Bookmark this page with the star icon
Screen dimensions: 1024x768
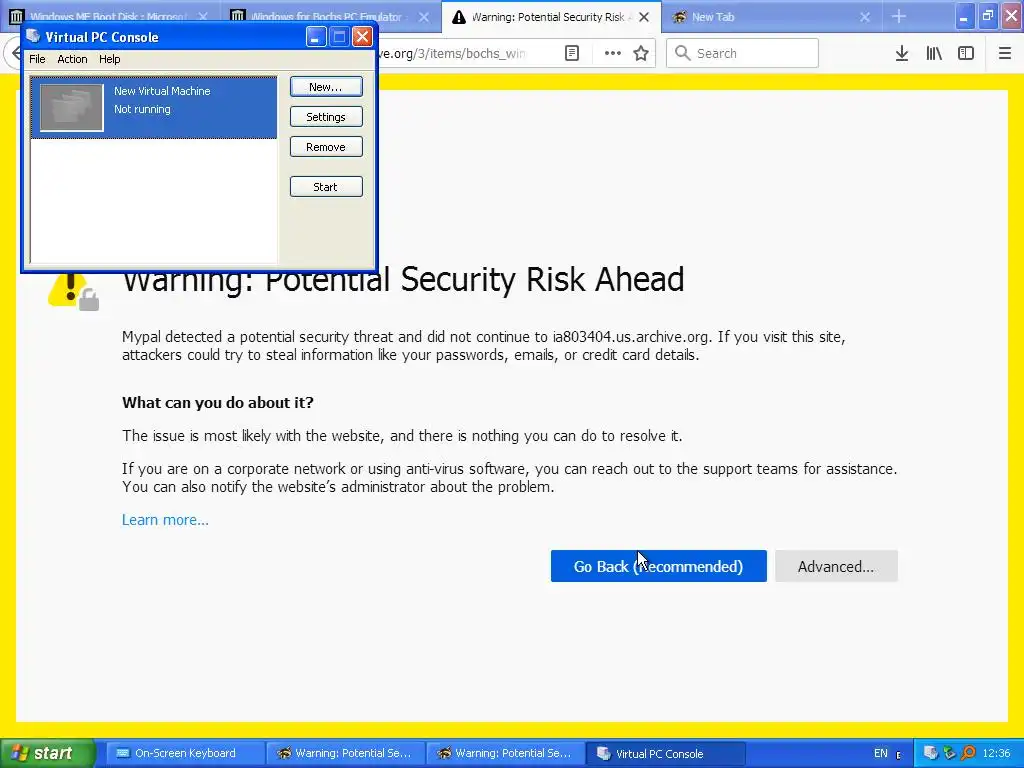click(x=641, y=54)
